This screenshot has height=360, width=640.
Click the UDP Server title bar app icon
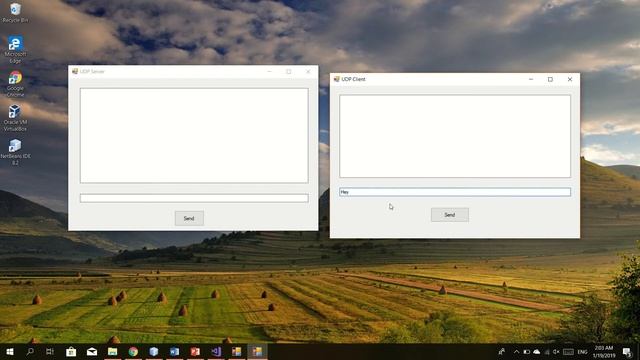pyautogui.click(x=75, y=71)
